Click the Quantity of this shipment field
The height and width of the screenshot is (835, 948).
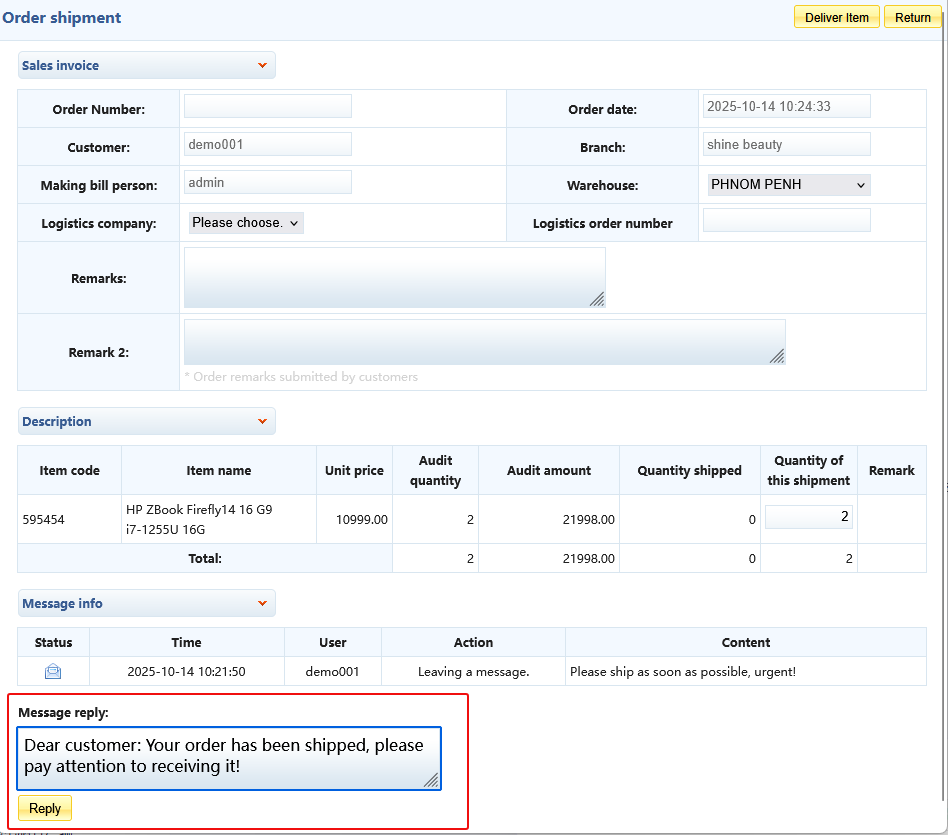tap(808, 517)
